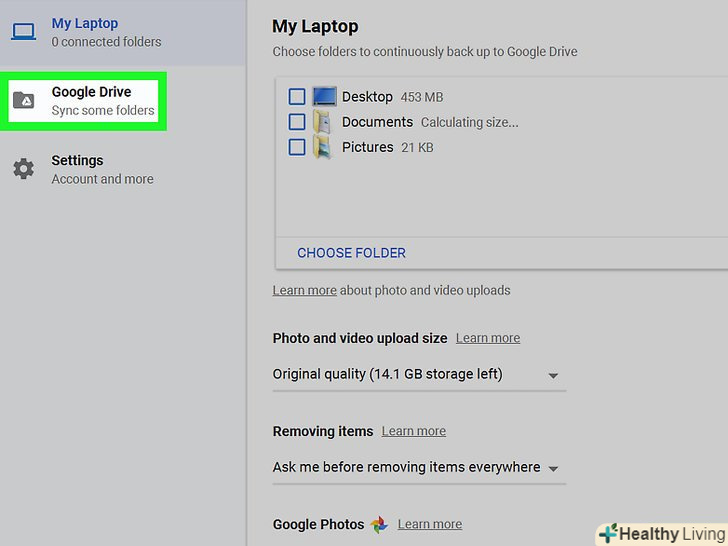
Task: Click the Pictures folder icon
Action: (x=322, y=147)
